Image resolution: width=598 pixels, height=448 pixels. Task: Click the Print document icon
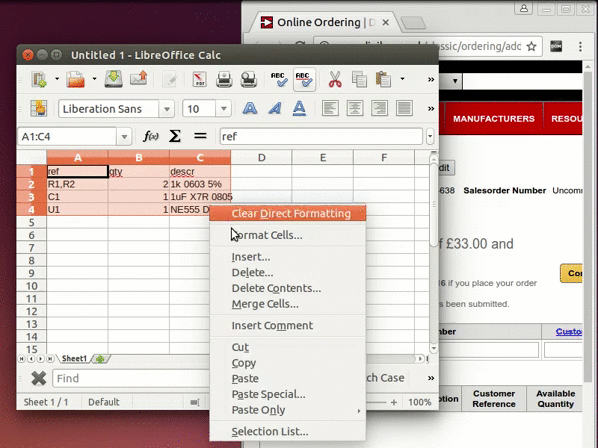[224, 80]
